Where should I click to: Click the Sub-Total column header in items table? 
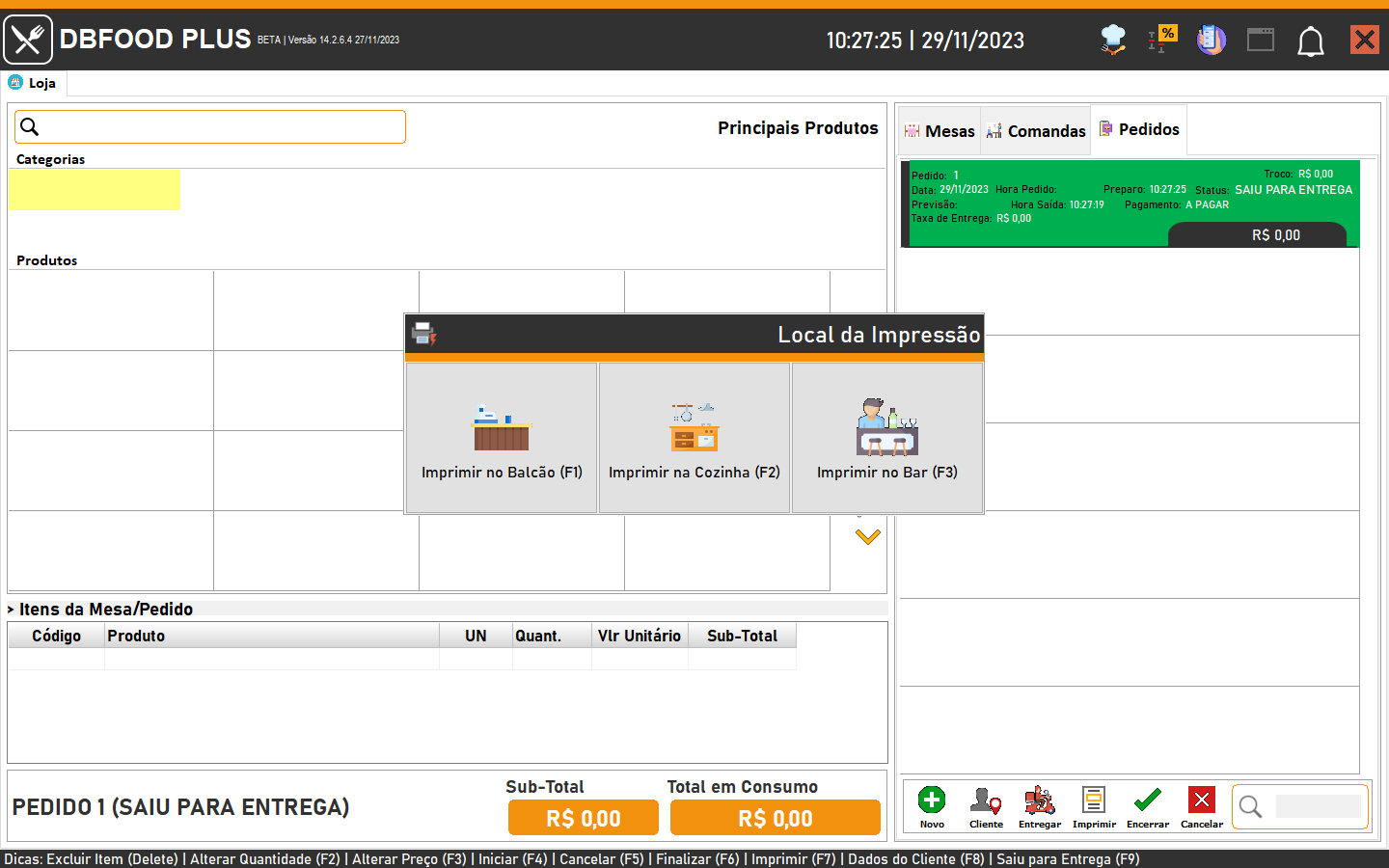click(x=742, y=636)
